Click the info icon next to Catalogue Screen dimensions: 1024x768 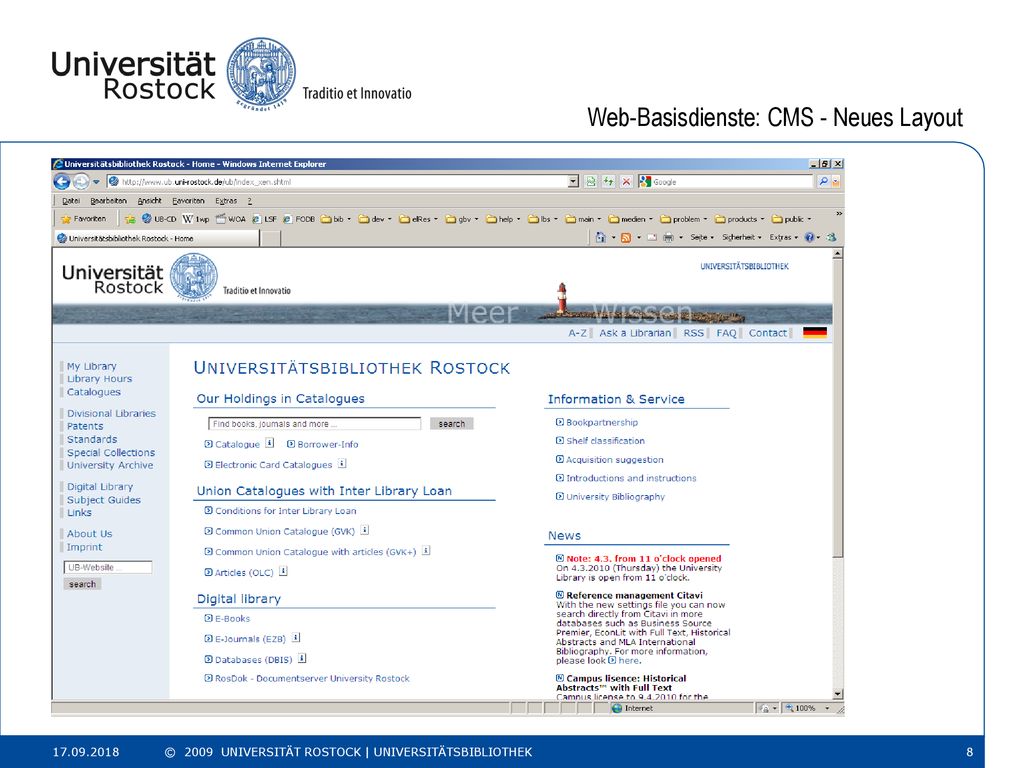pos(269,443)
